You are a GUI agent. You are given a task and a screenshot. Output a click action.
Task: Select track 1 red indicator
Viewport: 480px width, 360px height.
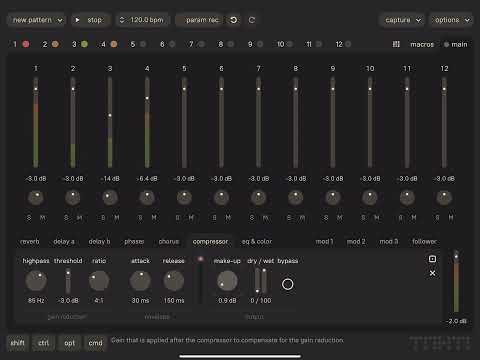26,44
